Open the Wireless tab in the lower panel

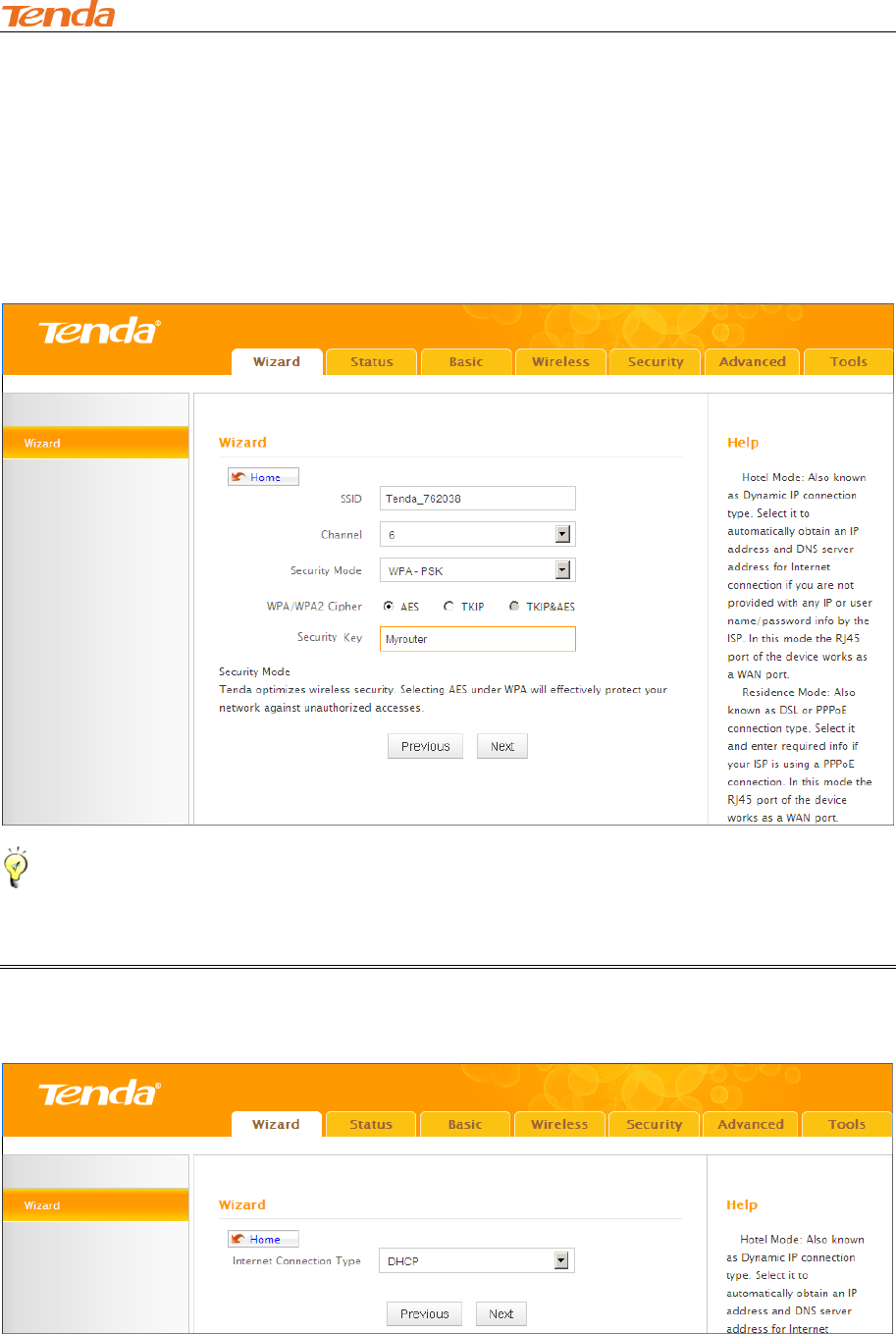tap(559, 1125)
